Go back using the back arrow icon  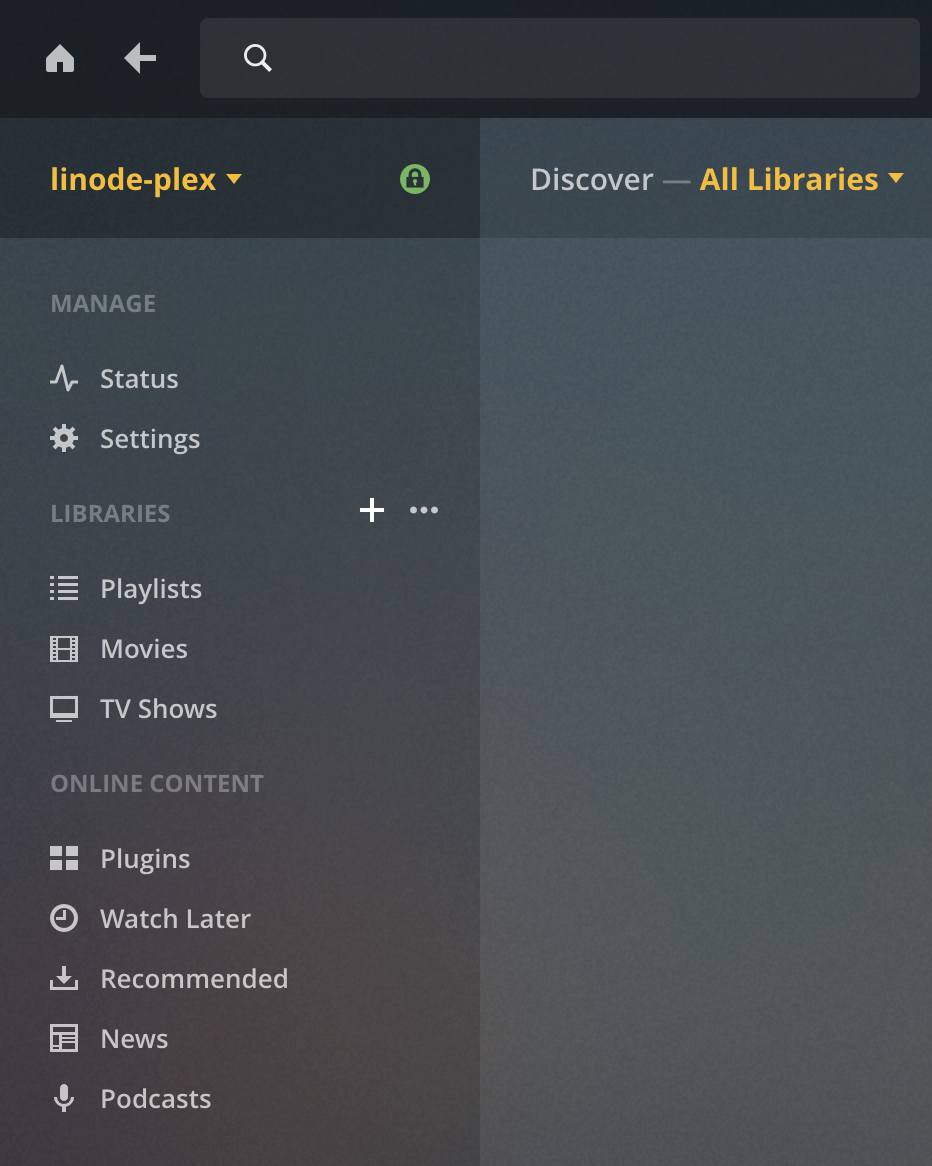click(x=140, y=57)
